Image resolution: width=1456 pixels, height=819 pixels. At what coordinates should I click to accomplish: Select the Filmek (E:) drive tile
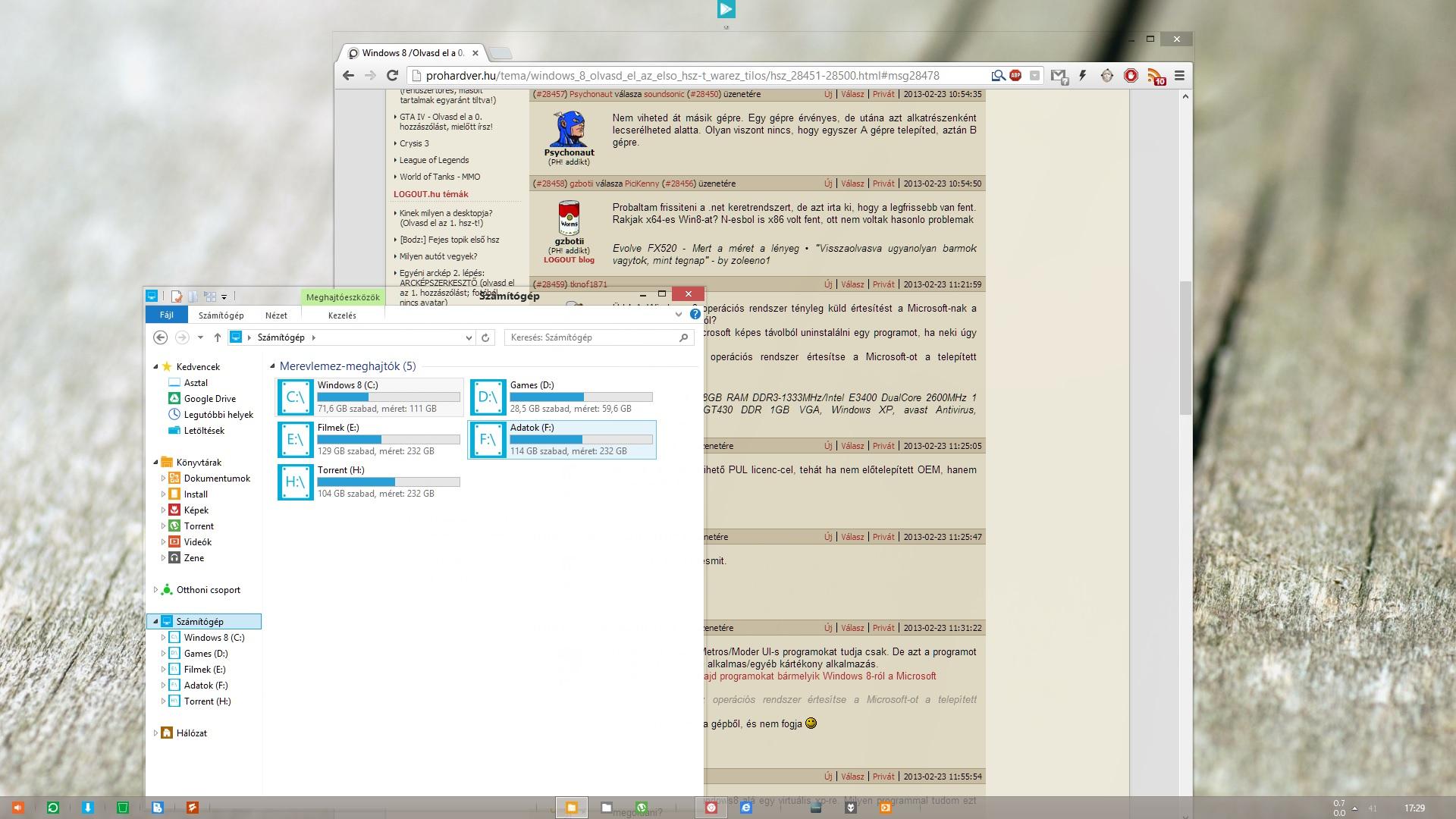coord(370,439)
